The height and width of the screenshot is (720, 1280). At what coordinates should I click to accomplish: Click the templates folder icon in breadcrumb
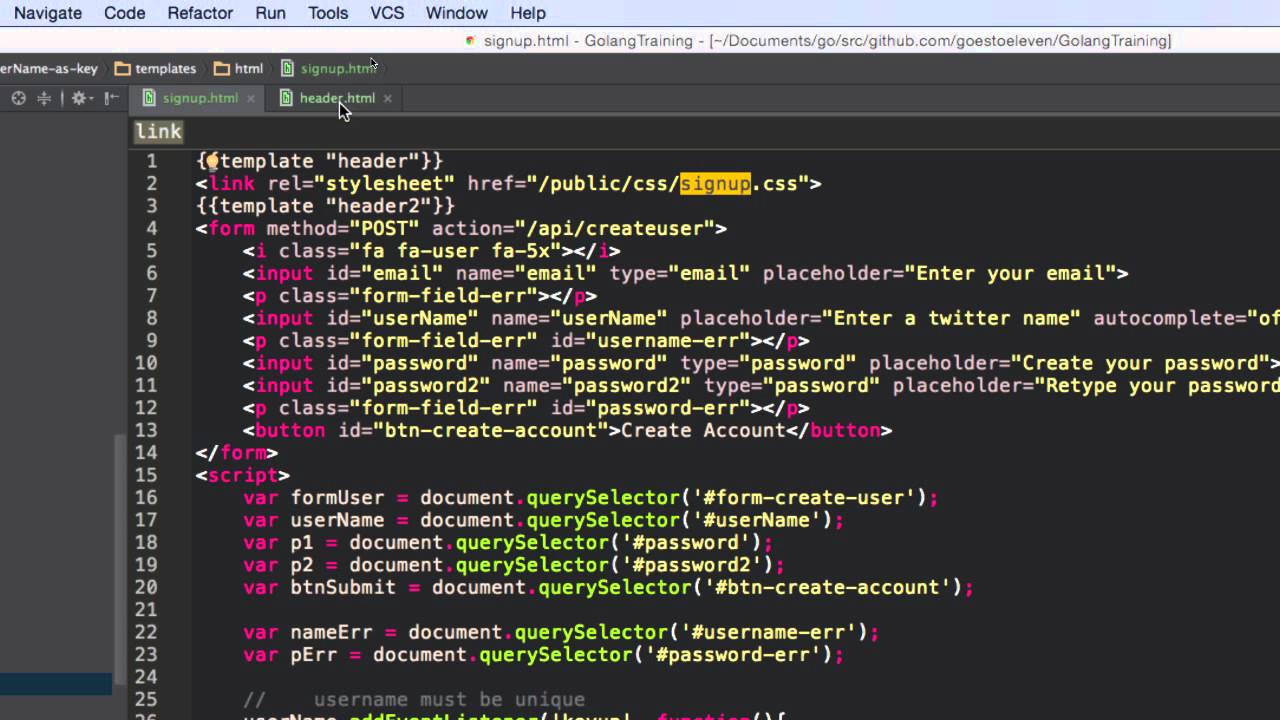pos(123,69)
